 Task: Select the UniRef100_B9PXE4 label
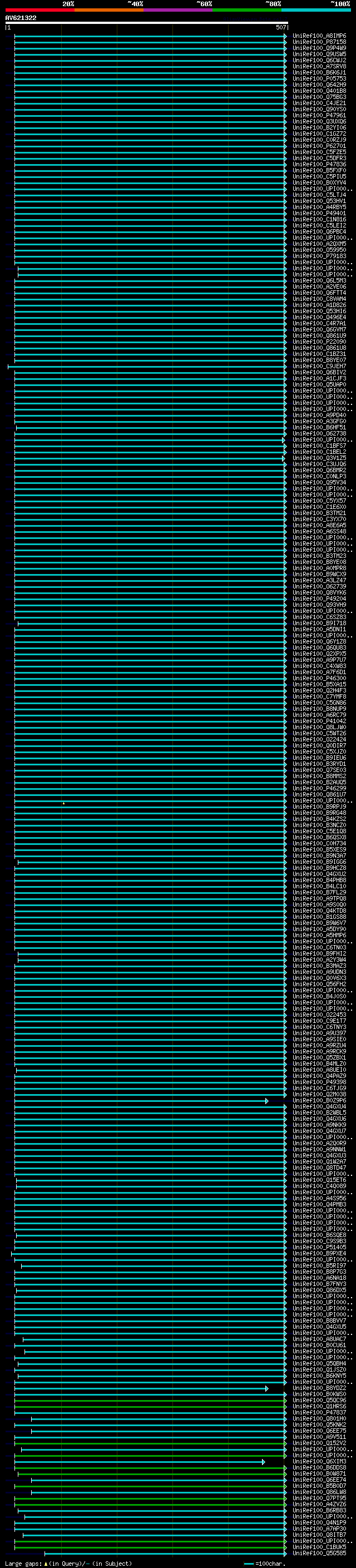(319, 1253)
